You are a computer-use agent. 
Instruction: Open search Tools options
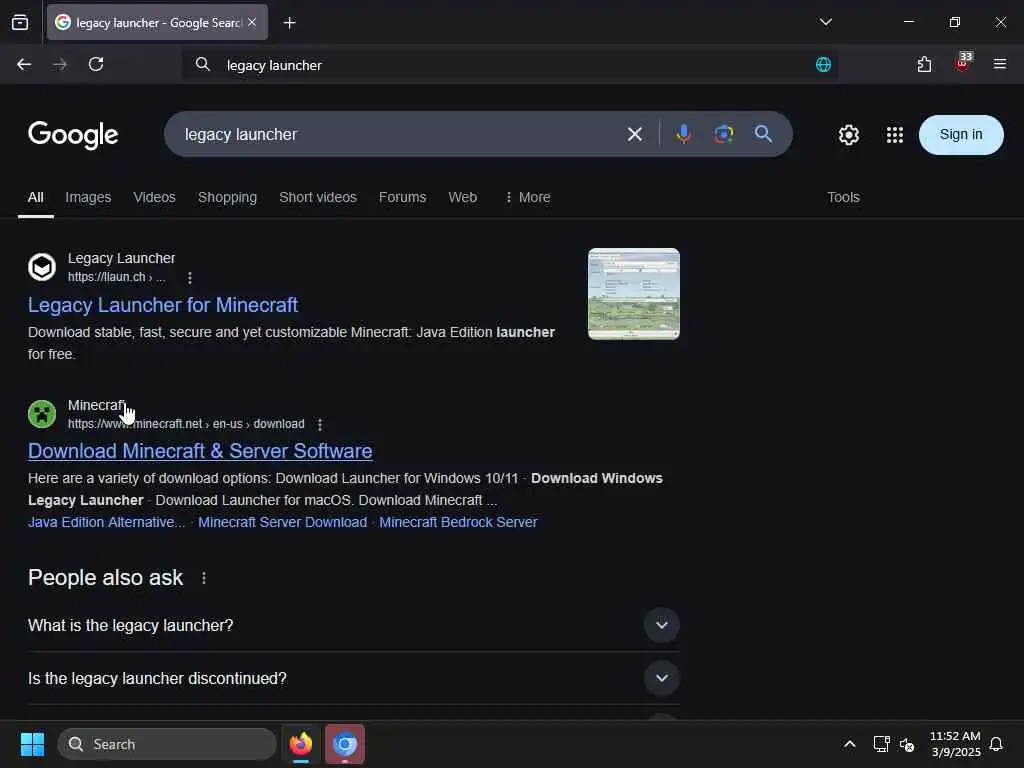(843, 197)
